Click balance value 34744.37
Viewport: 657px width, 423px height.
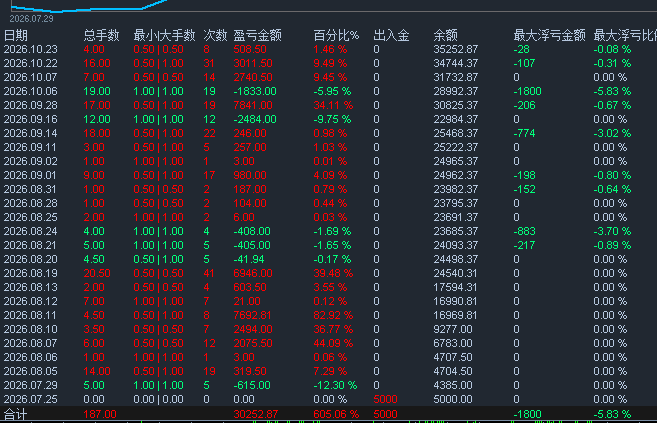(455, 63)
